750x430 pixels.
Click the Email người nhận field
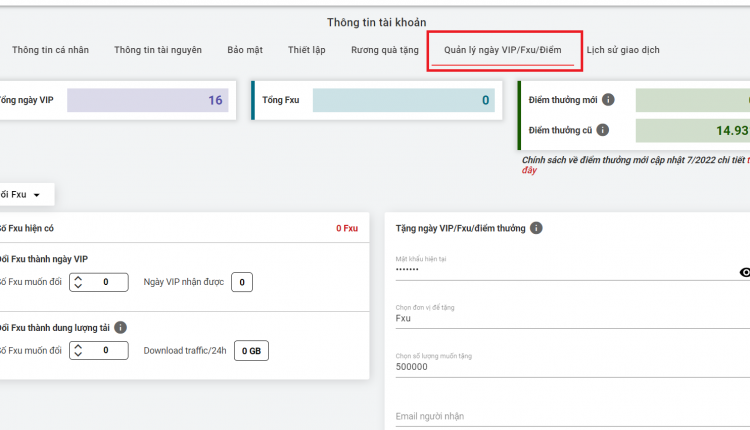(573, 416)
